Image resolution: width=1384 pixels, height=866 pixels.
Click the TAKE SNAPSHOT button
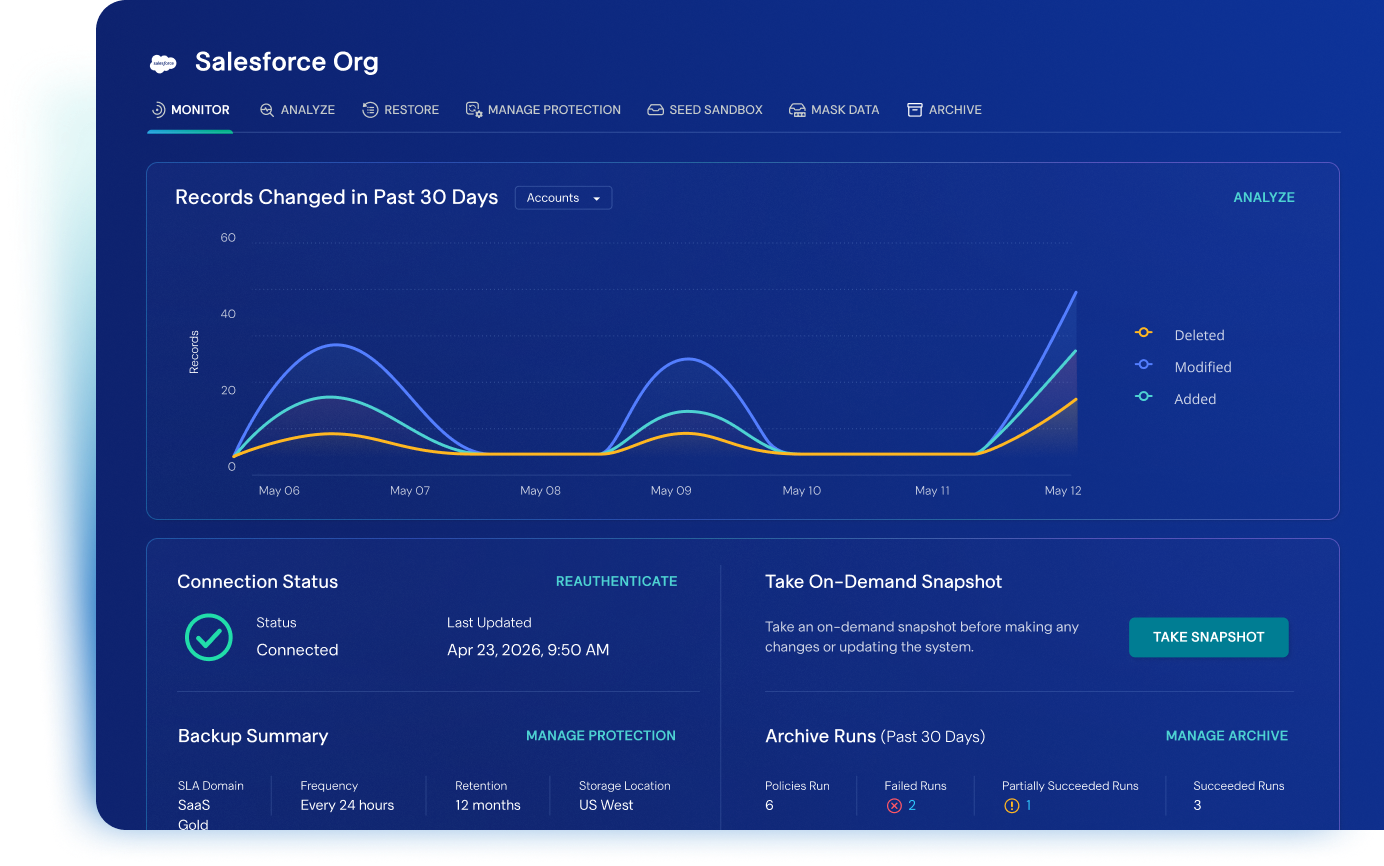point(1209,637)
